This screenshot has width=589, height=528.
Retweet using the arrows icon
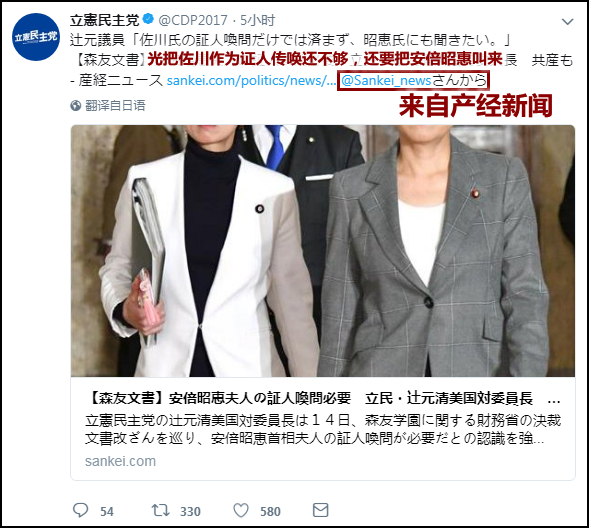click(x=160, y=510)
